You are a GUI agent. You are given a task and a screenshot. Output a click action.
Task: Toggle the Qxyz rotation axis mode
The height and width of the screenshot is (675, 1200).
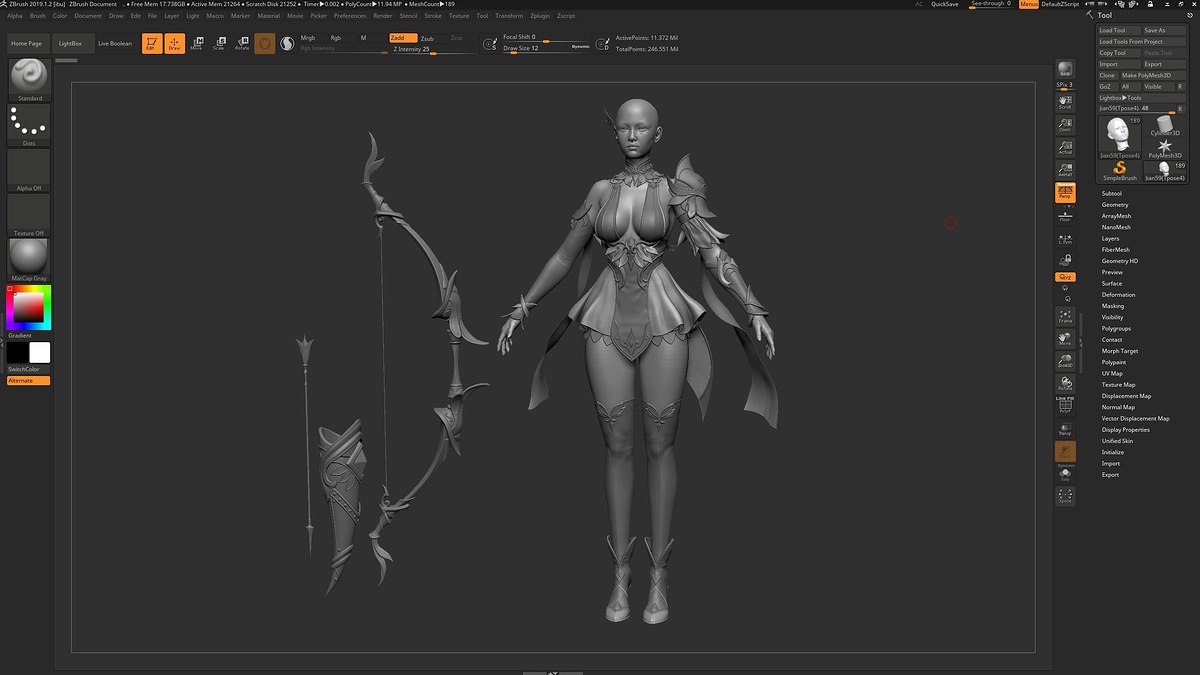pyautogui.click(x=1066, y=276)
